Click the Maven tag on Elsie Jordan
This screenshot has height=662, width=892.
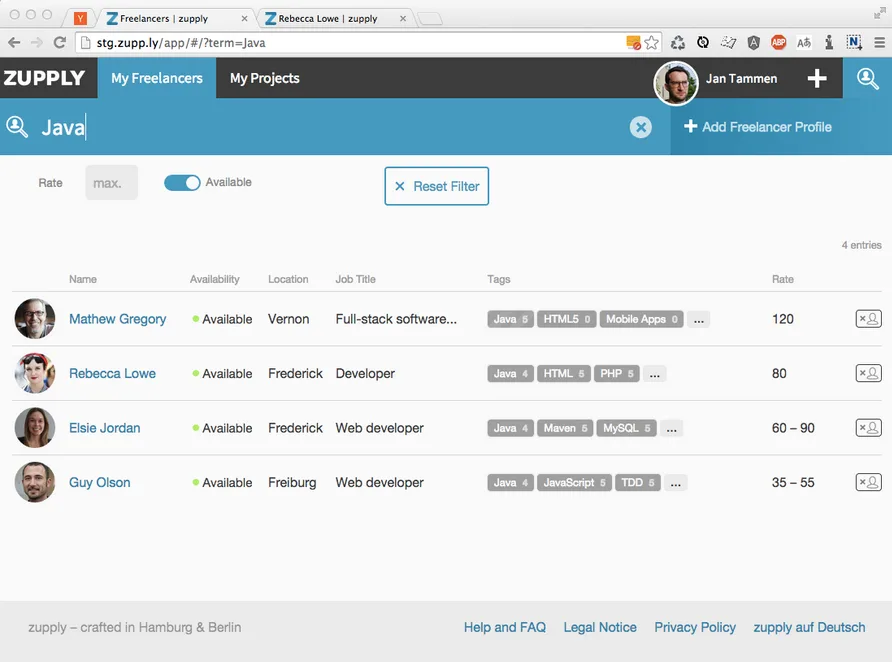[565, 428]
